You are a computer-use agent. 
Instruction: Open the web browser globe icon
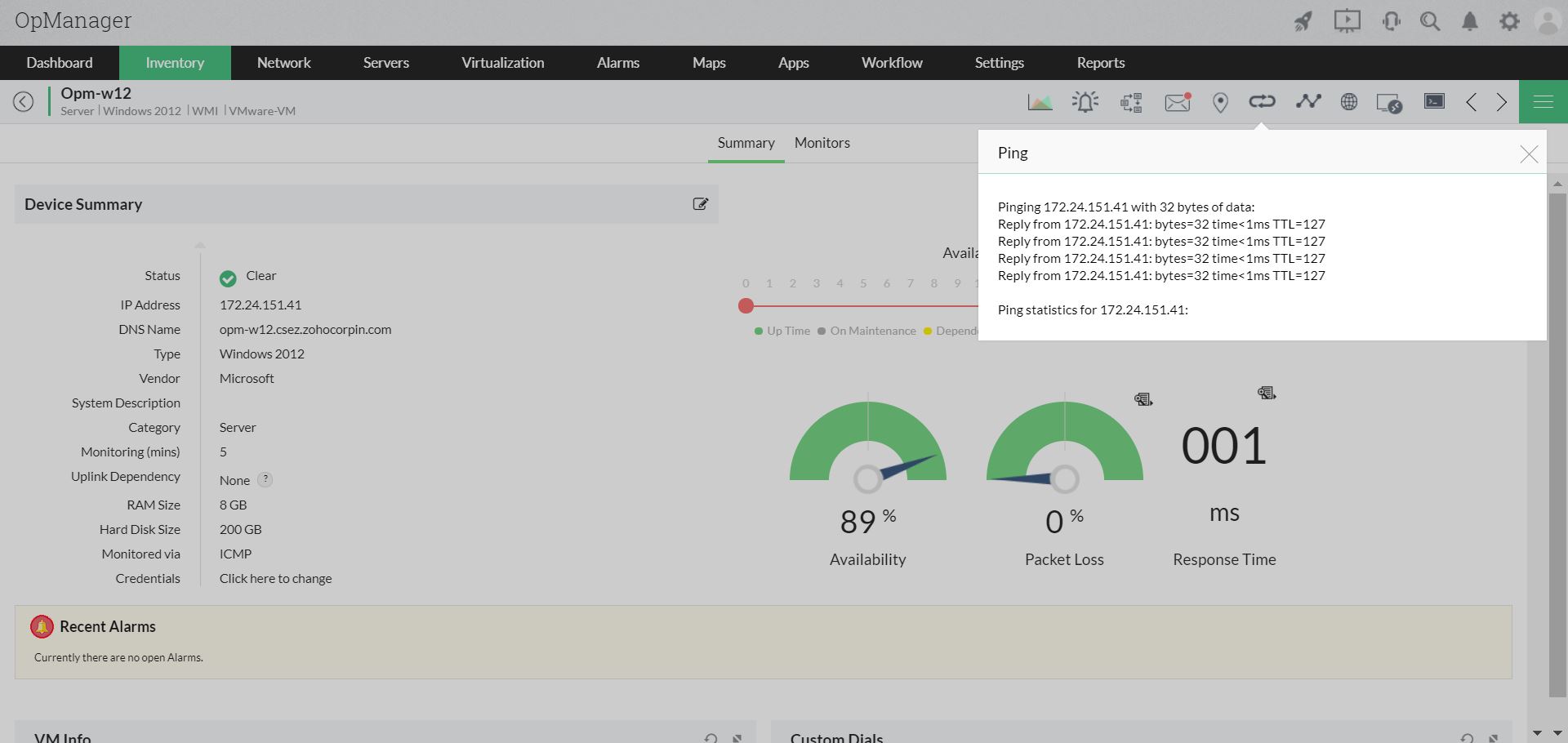coord(1349,101)
